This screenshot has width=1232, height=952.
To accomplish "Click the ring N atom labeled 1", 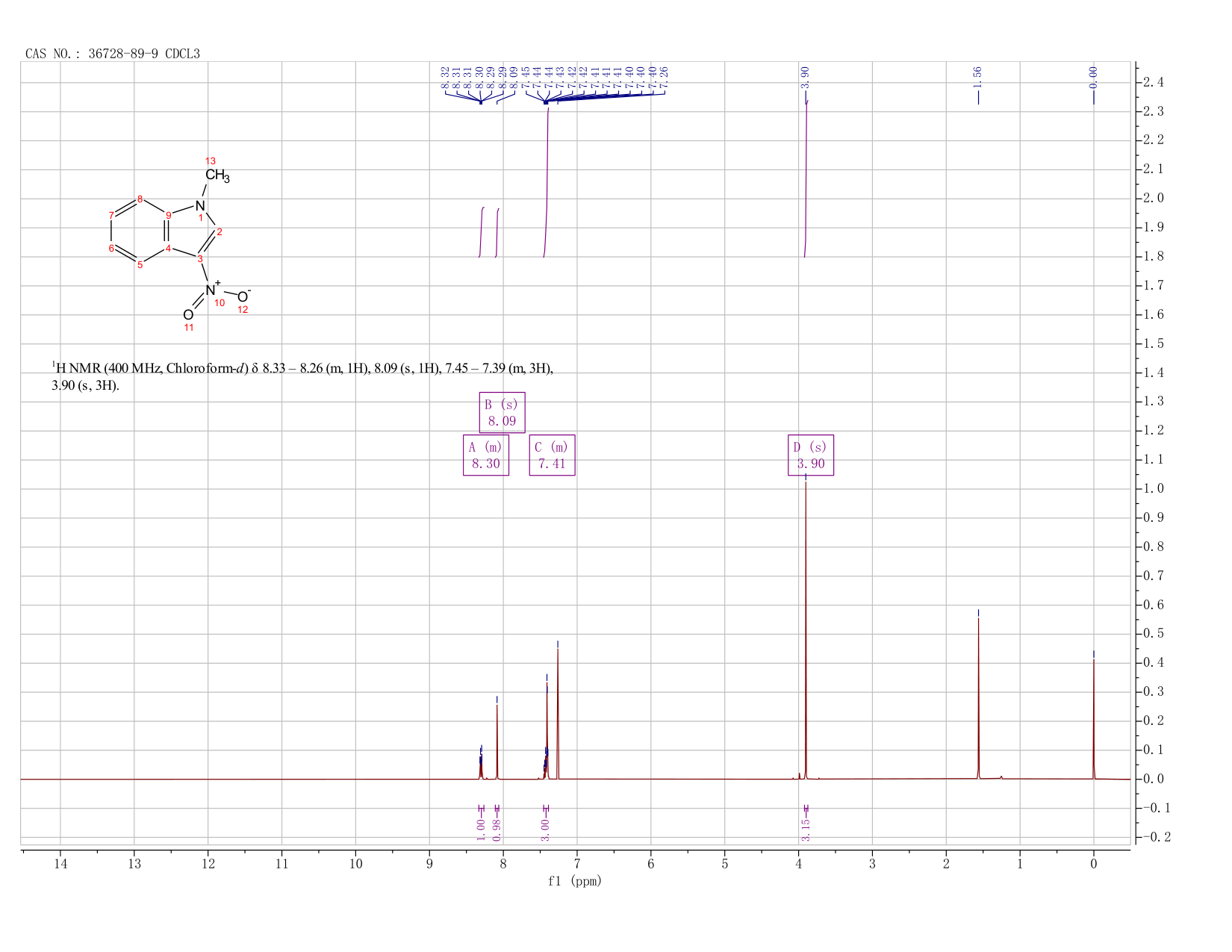I will [x=199, y=205].
